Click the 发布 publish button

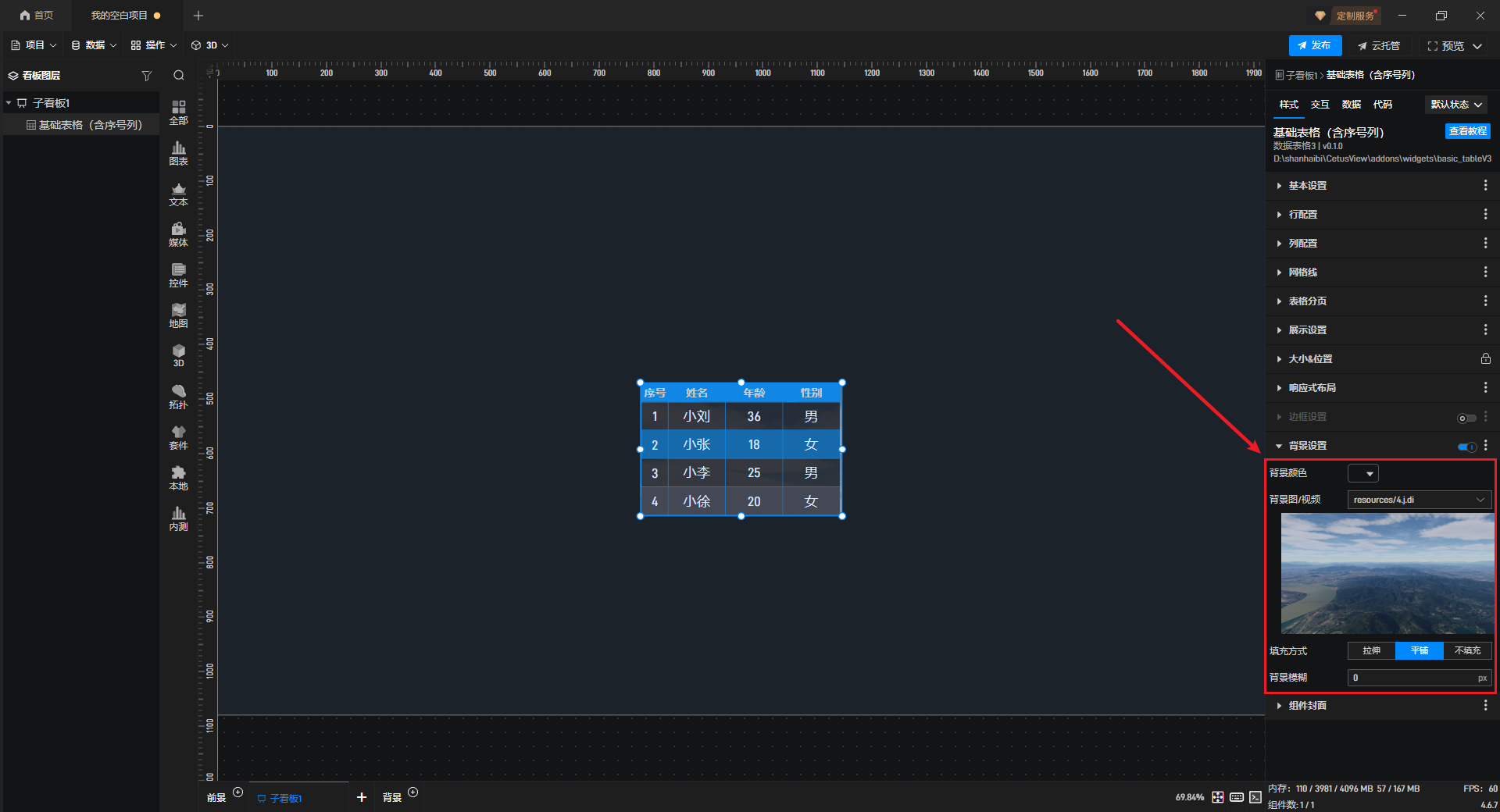1315,46
